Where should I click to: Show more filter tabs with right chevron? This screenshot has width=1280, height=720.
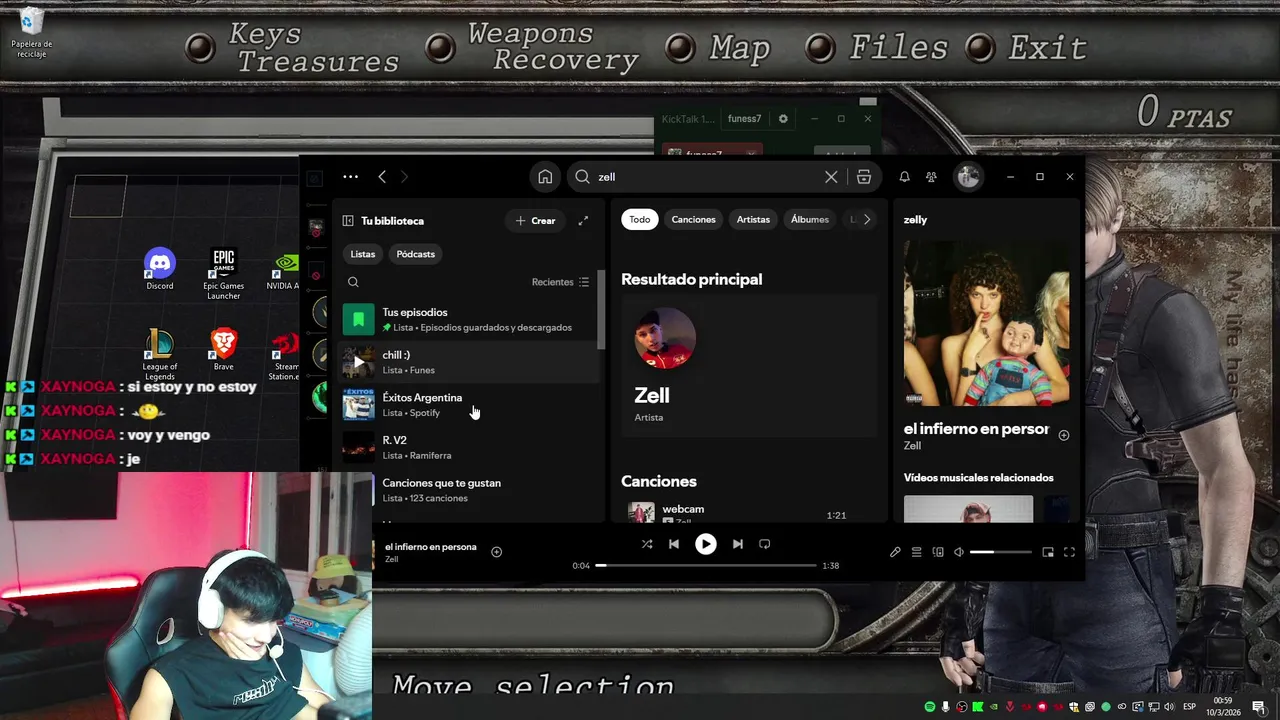(x=866, y=220)
